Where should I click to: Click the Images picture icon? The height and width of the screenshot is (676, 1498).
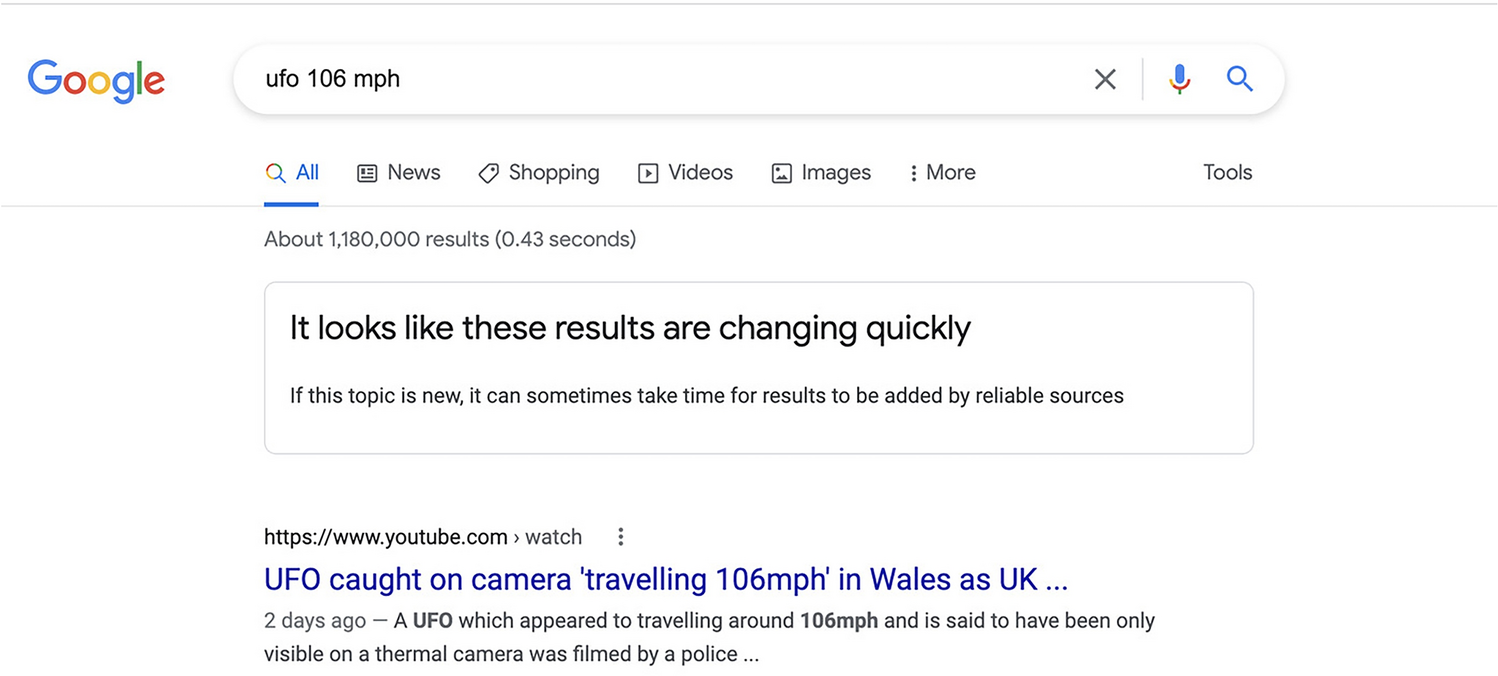(x=781, y=173)
